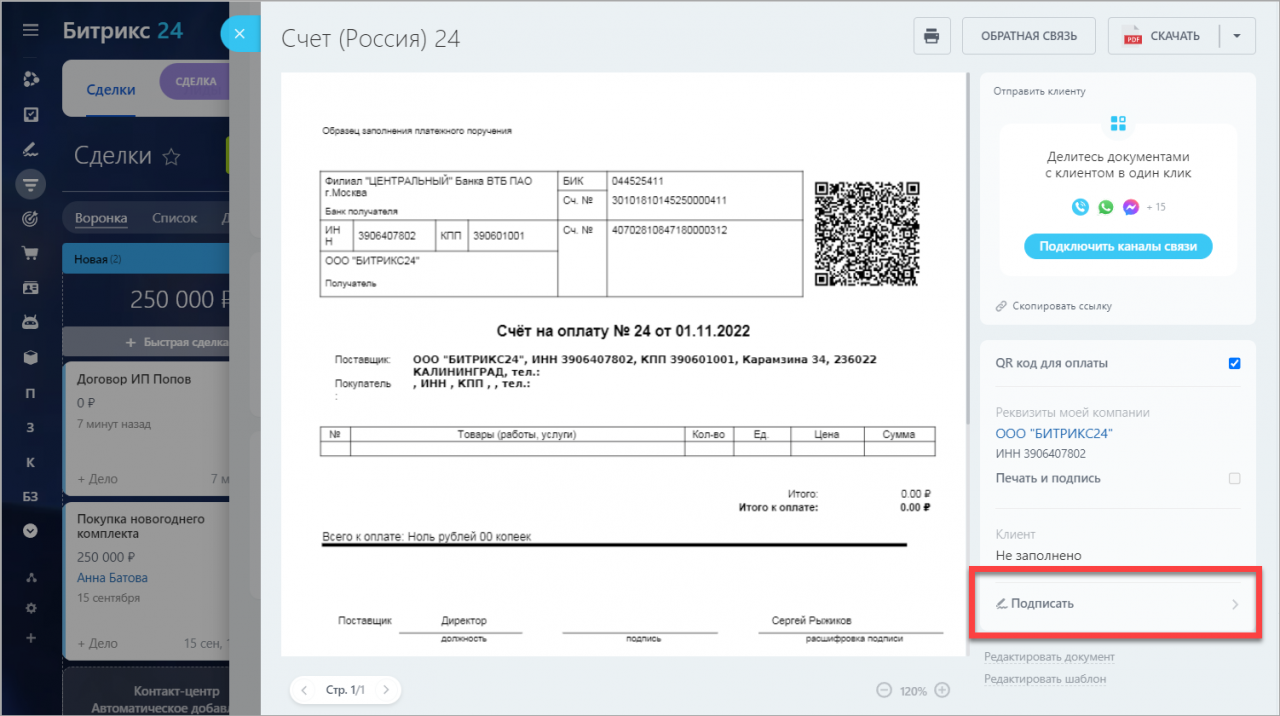Click the Редактировать документ link
1280x716 pixels.
tap(1049, 657)
